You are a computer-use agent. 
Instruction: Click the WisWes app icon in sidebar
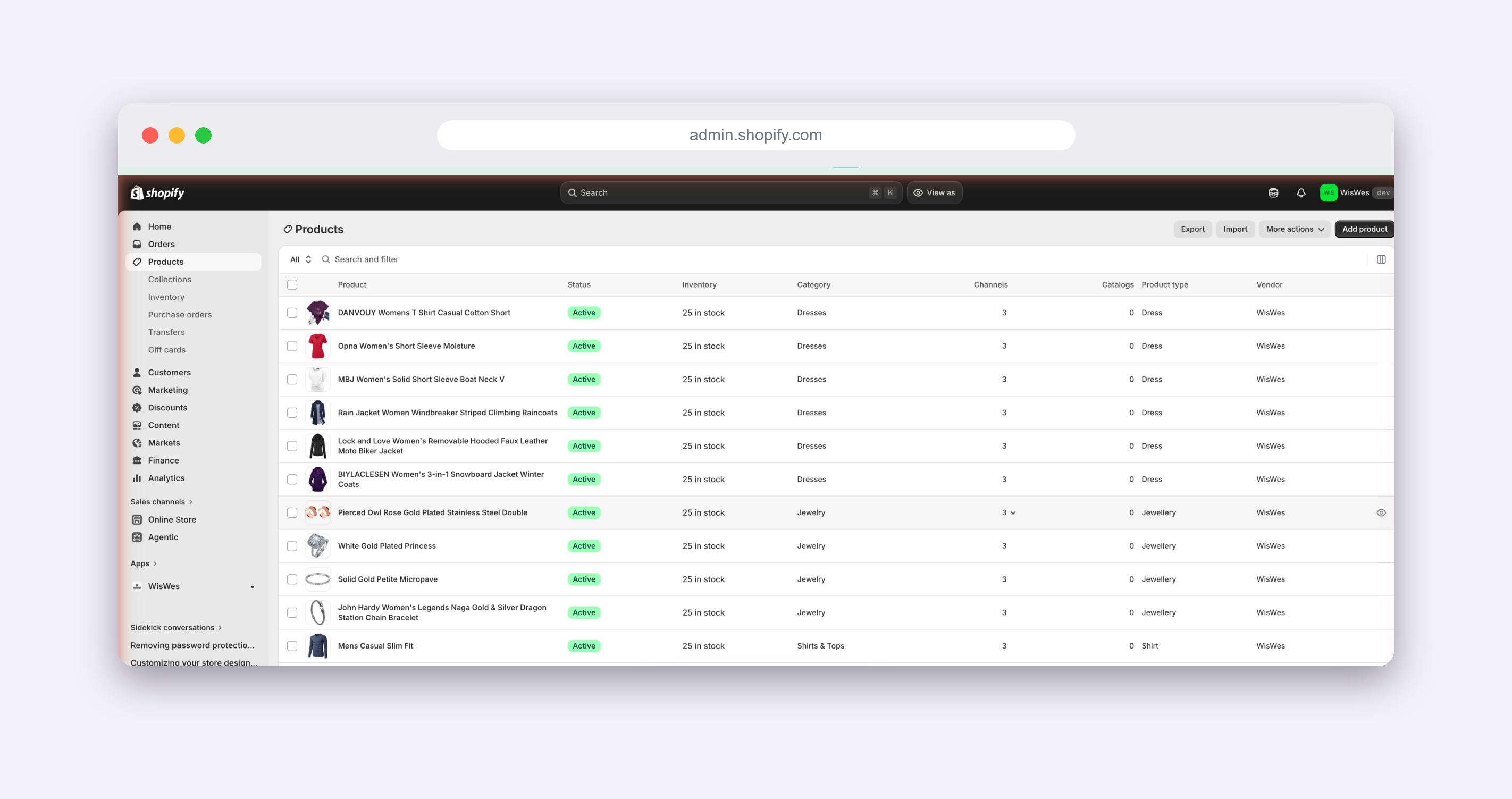pyautogui.click(x=137, y=586)
